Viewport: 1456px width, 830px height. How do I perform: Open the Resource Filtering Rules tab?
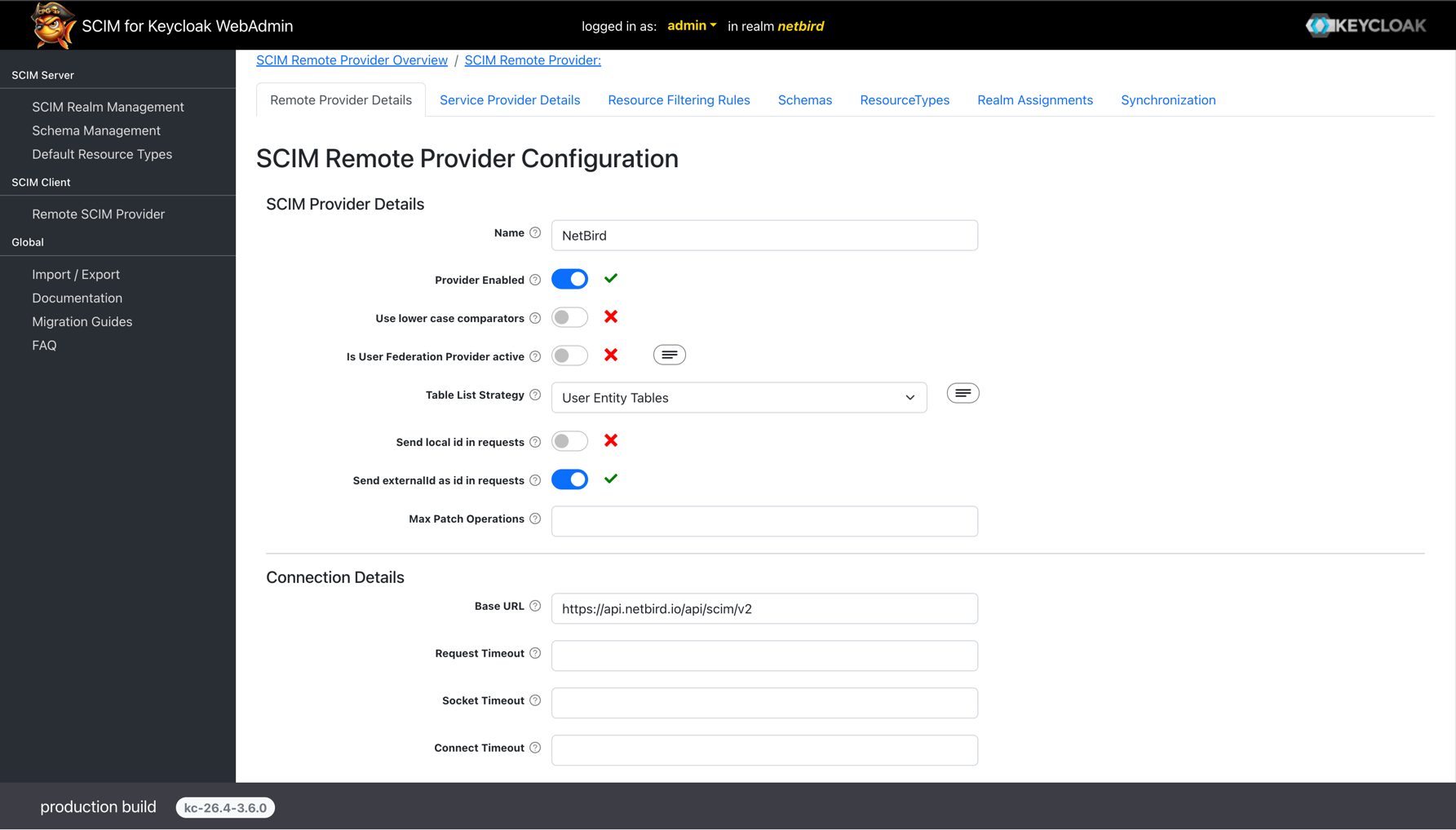tap(679, 99)
